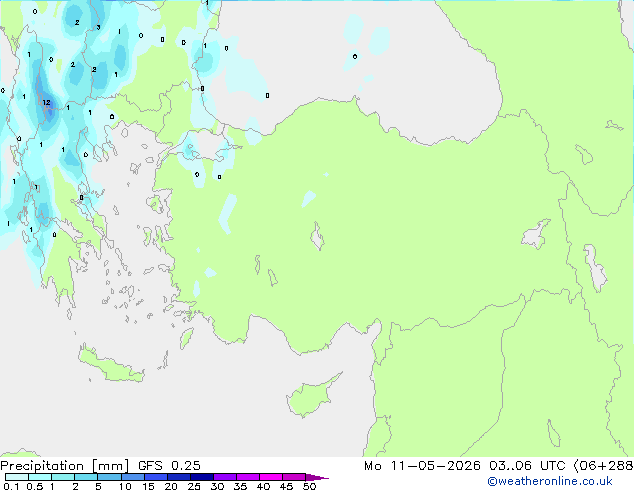The width and height of the screenshot is (634, 490).
Task: Select the 40 mm magenta legend swatch
Action: coord(271,477)
